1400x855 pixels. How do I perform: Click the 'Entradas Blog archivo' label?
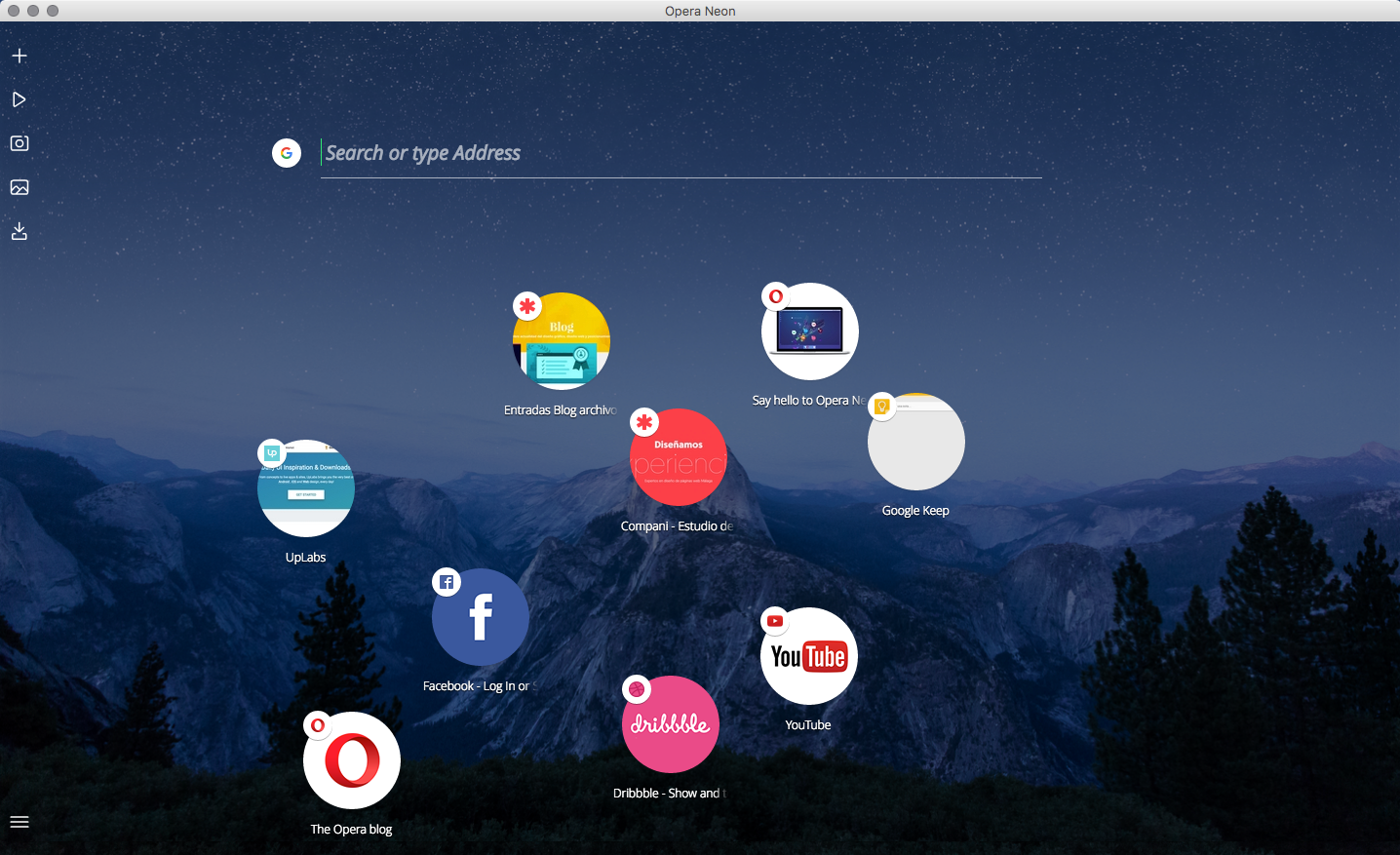[x=561, y=410]
